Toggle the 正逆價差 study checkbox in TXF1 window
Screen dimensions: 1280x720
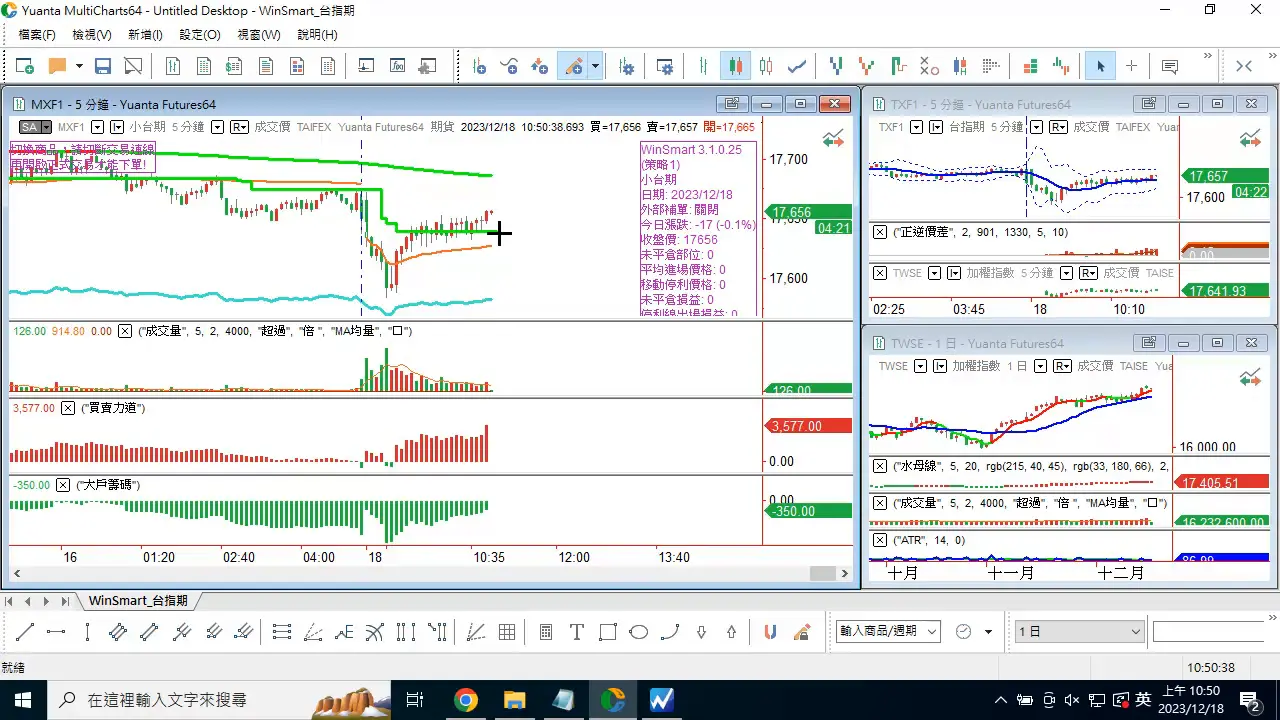tap(880, 232)
